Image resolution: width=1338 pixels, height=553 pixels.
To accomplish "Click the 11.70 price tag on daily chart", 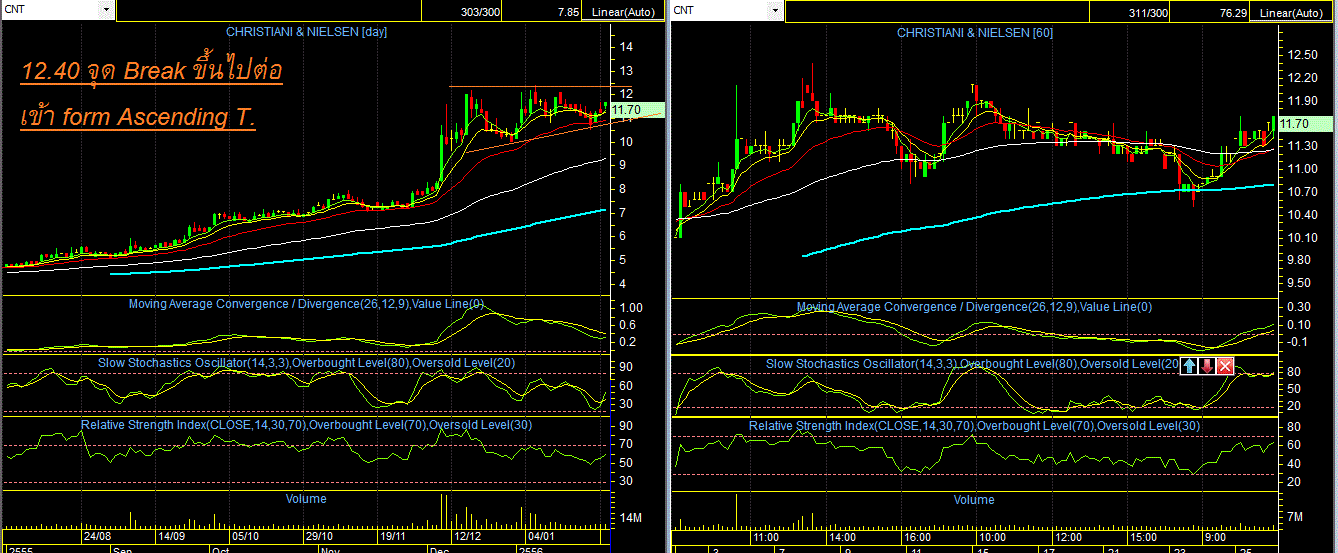I will click(x=627, y=109).
